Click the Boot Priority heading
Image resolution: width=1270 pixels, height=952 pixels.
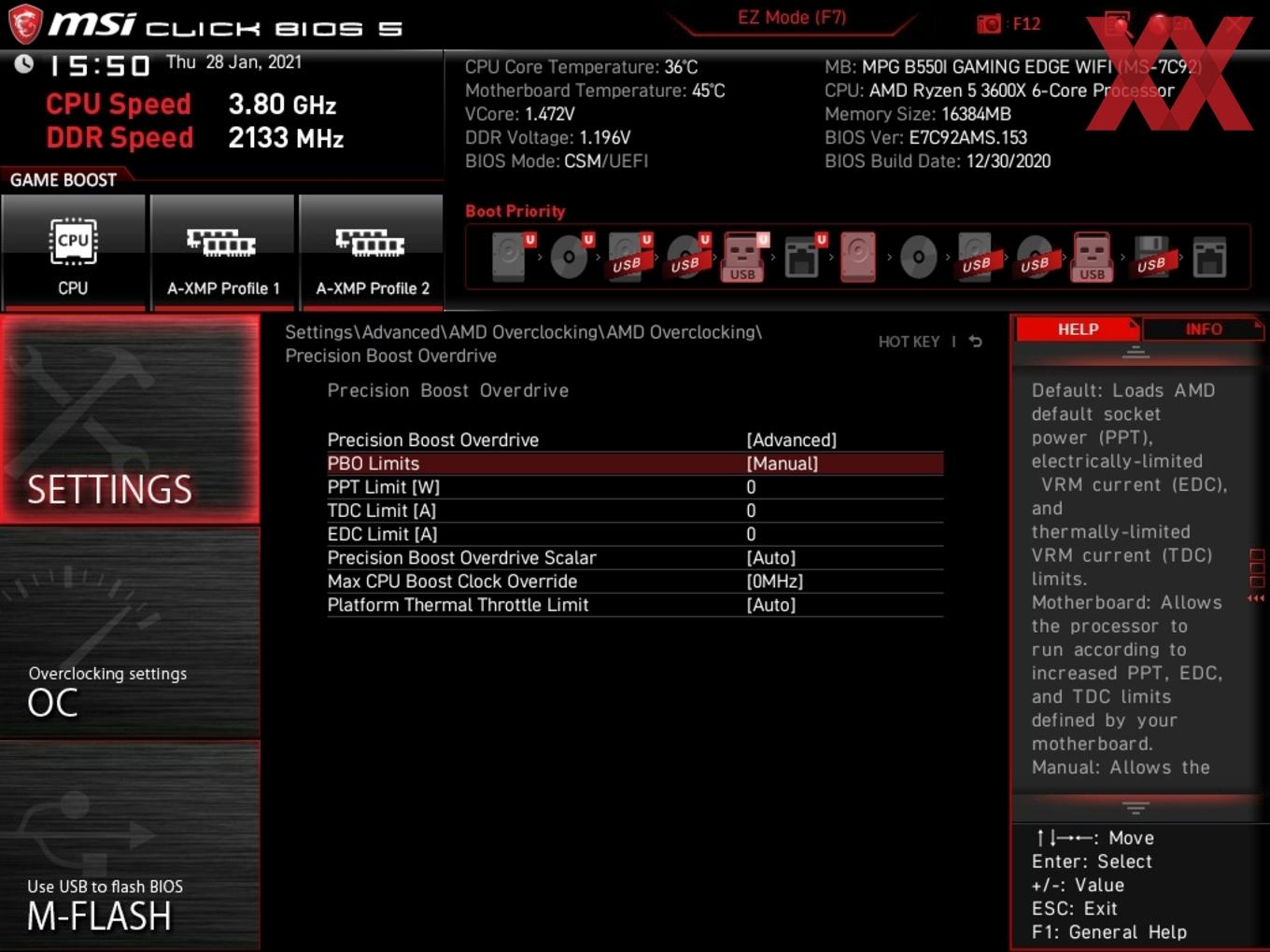[515, 211]
